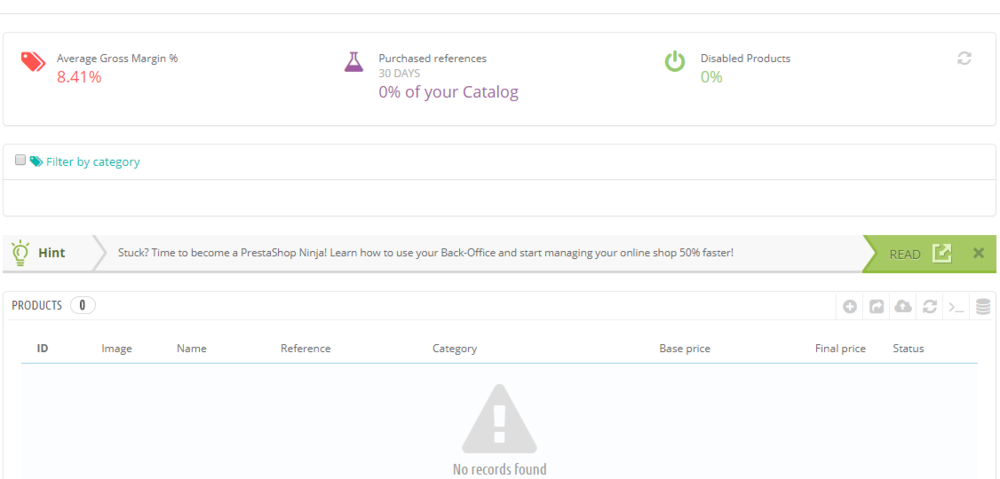Screen dimensions: 1000x479
Task: Sort products by Final price
Action: tap(840, 349)
